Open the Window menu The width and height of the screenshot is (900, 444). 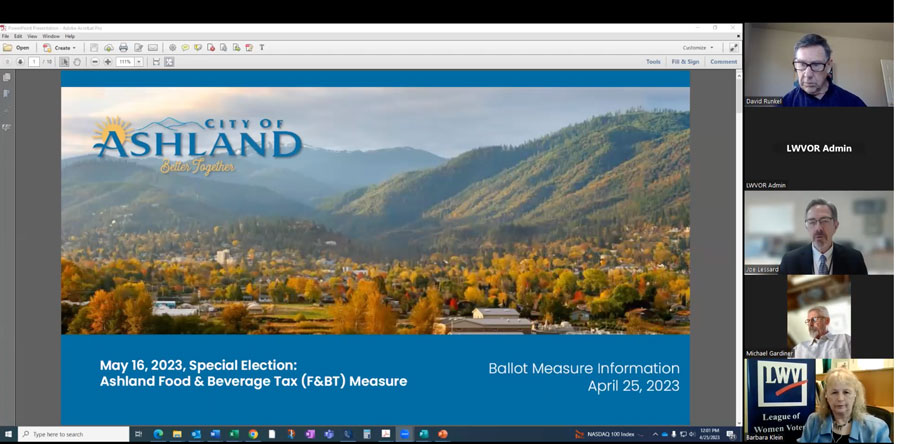point(51,36)
